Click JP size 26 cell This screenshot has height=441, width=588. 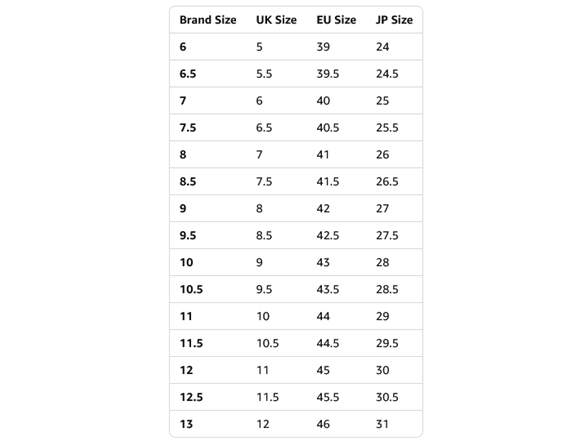pos(382,155)
